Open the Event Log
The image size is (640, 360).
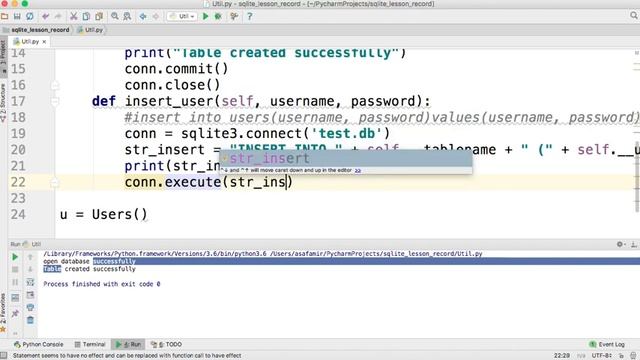tap(607, 344)
